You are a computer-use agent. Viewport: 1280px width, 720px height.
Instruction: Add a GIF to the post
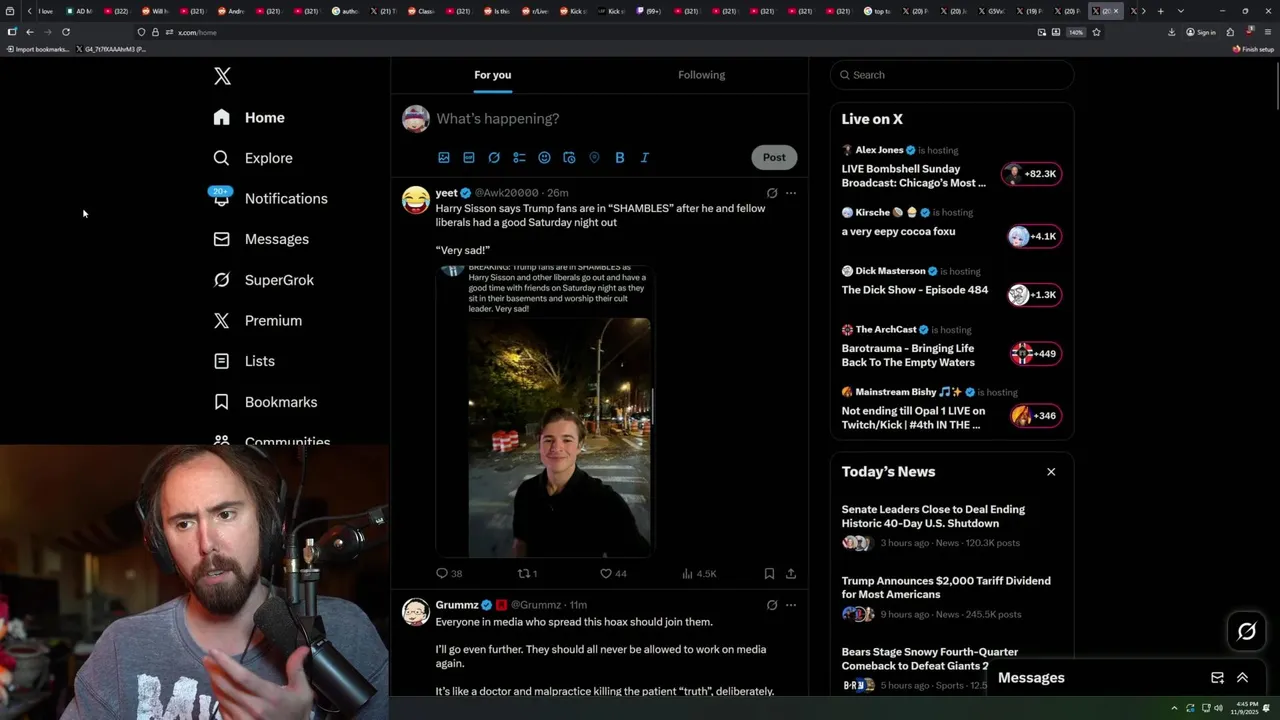[469, 157]
